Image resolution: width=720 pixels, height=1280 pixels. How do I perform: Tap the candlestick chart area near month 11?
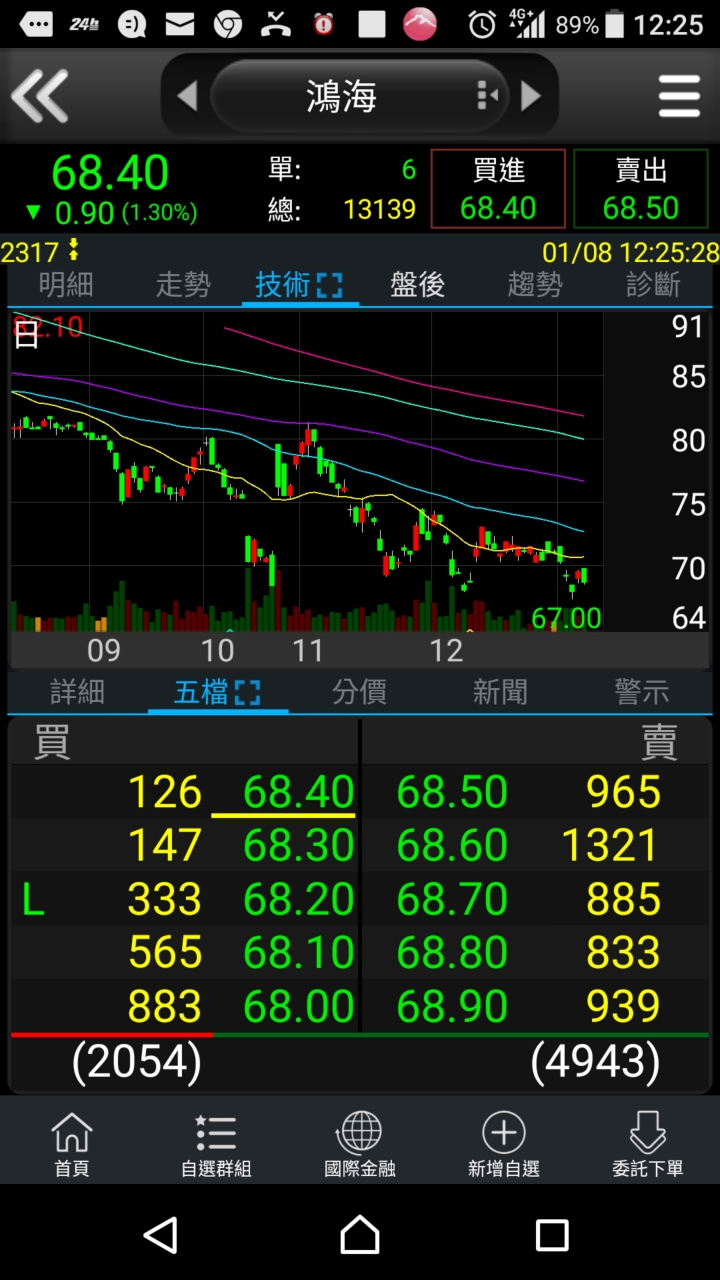point(307,470)
